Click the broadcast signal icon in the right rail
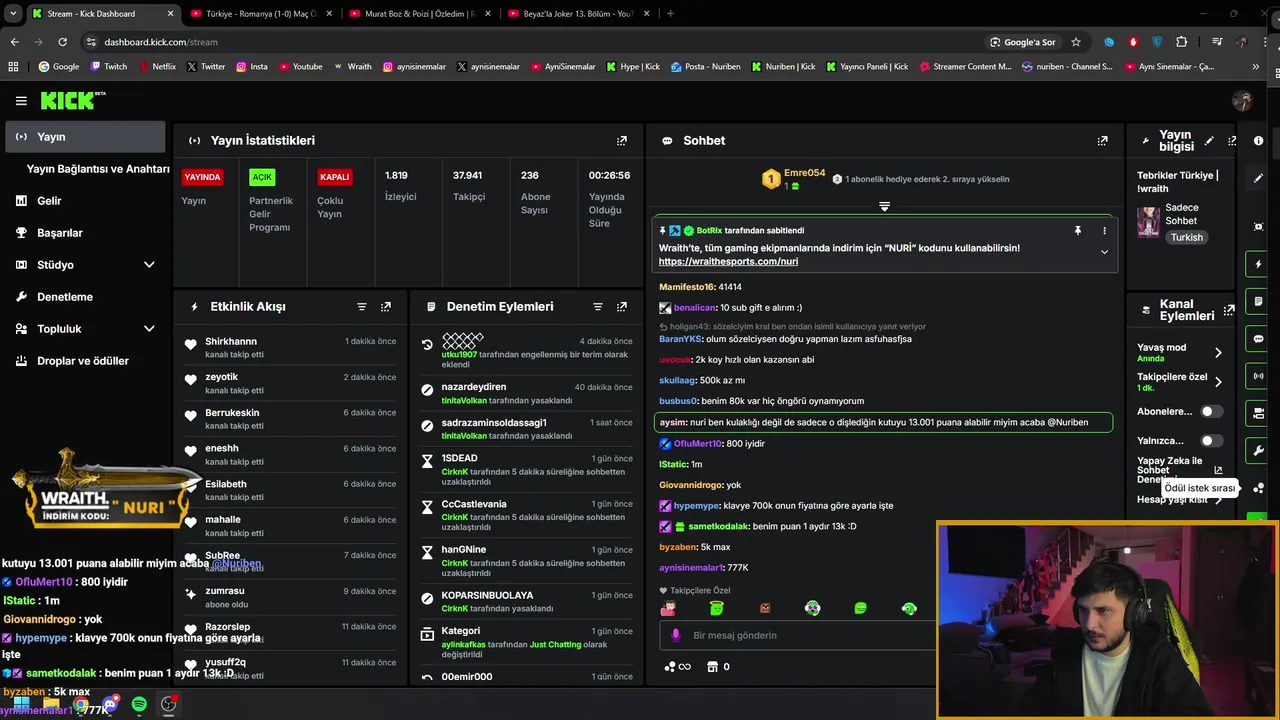This screenshot has height=720, width=1280. click(1259, 376)
